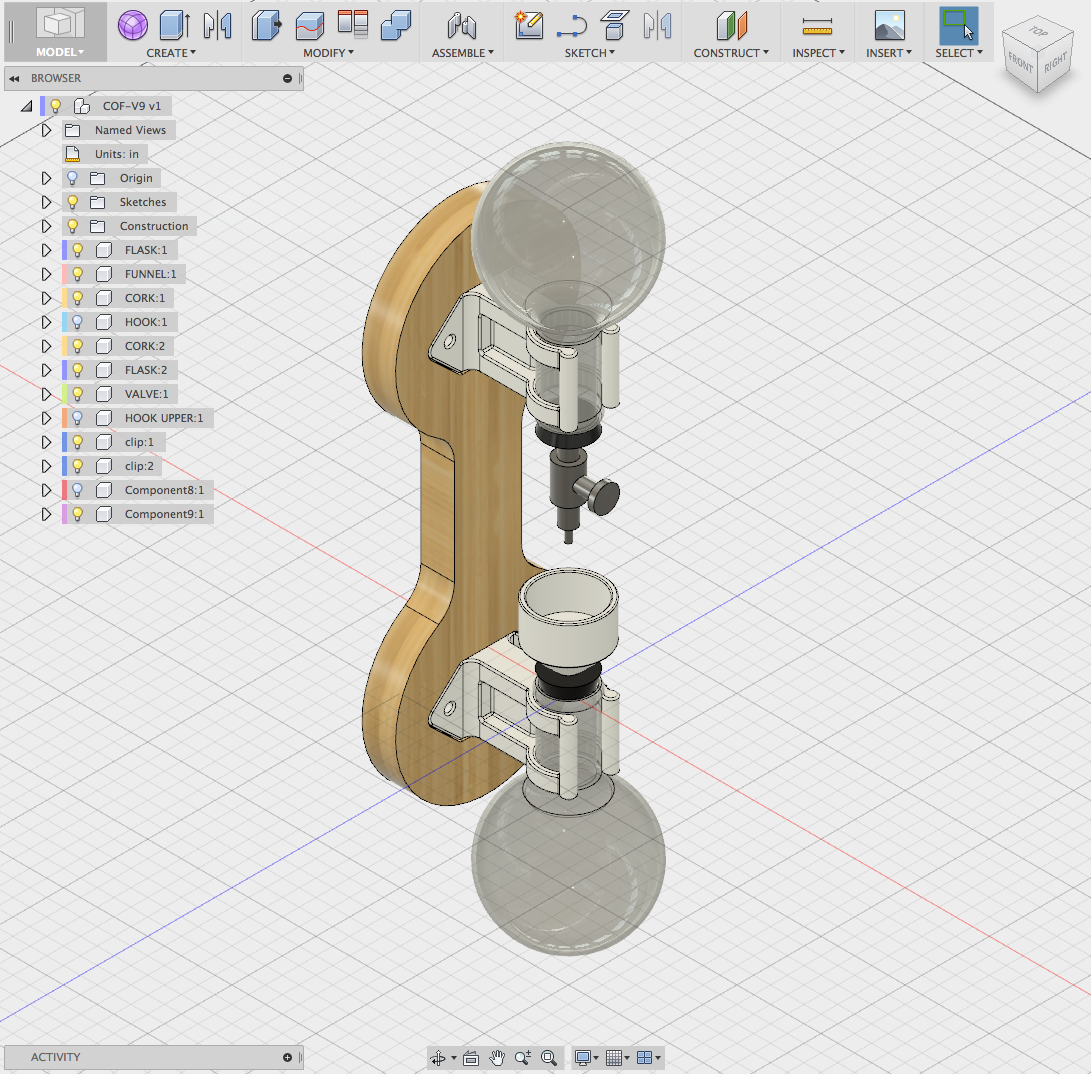Expand the ACTIVITY panel

click(287, 1057)
